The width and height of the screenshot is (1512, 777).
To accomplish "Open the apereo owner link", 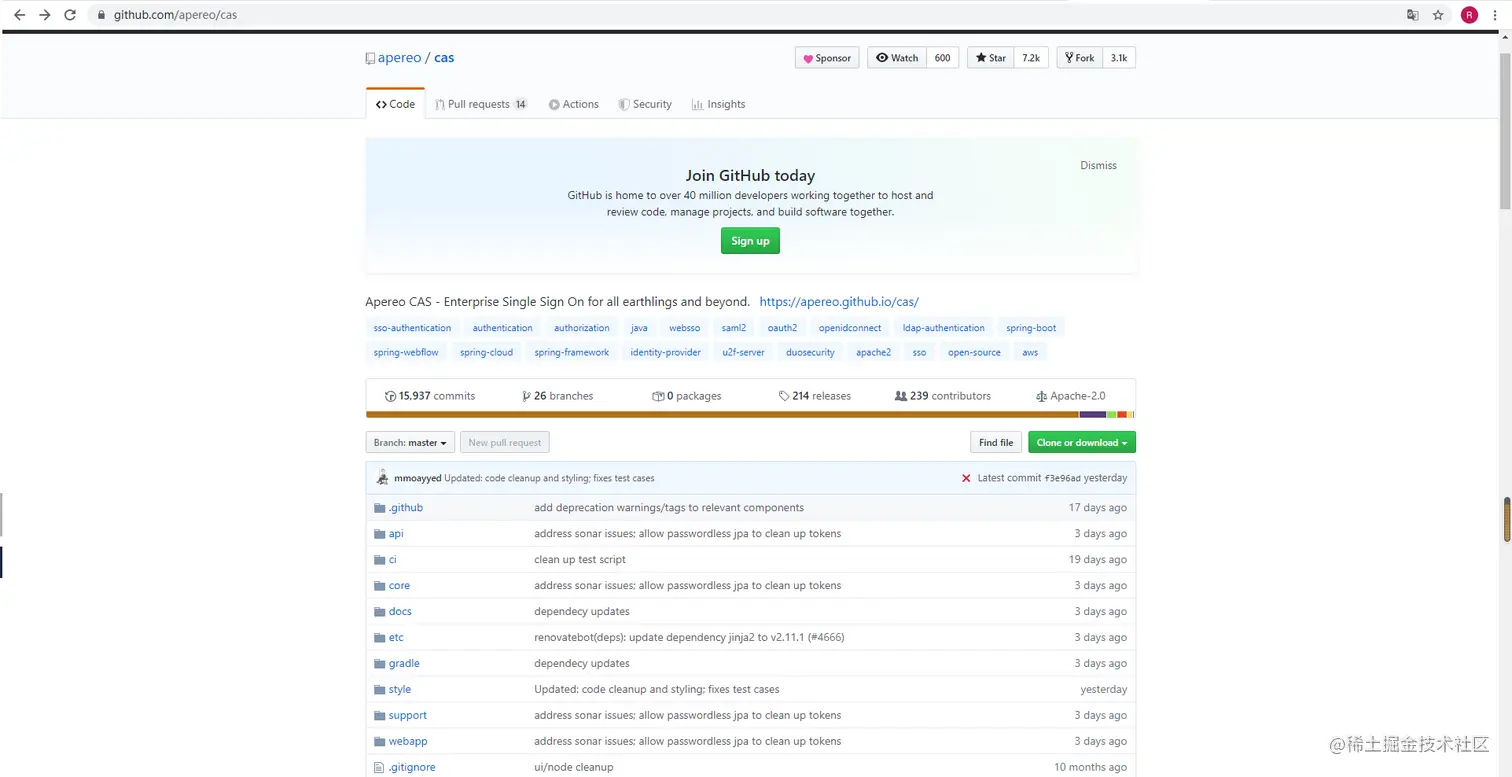I will [x=399, y=58].
